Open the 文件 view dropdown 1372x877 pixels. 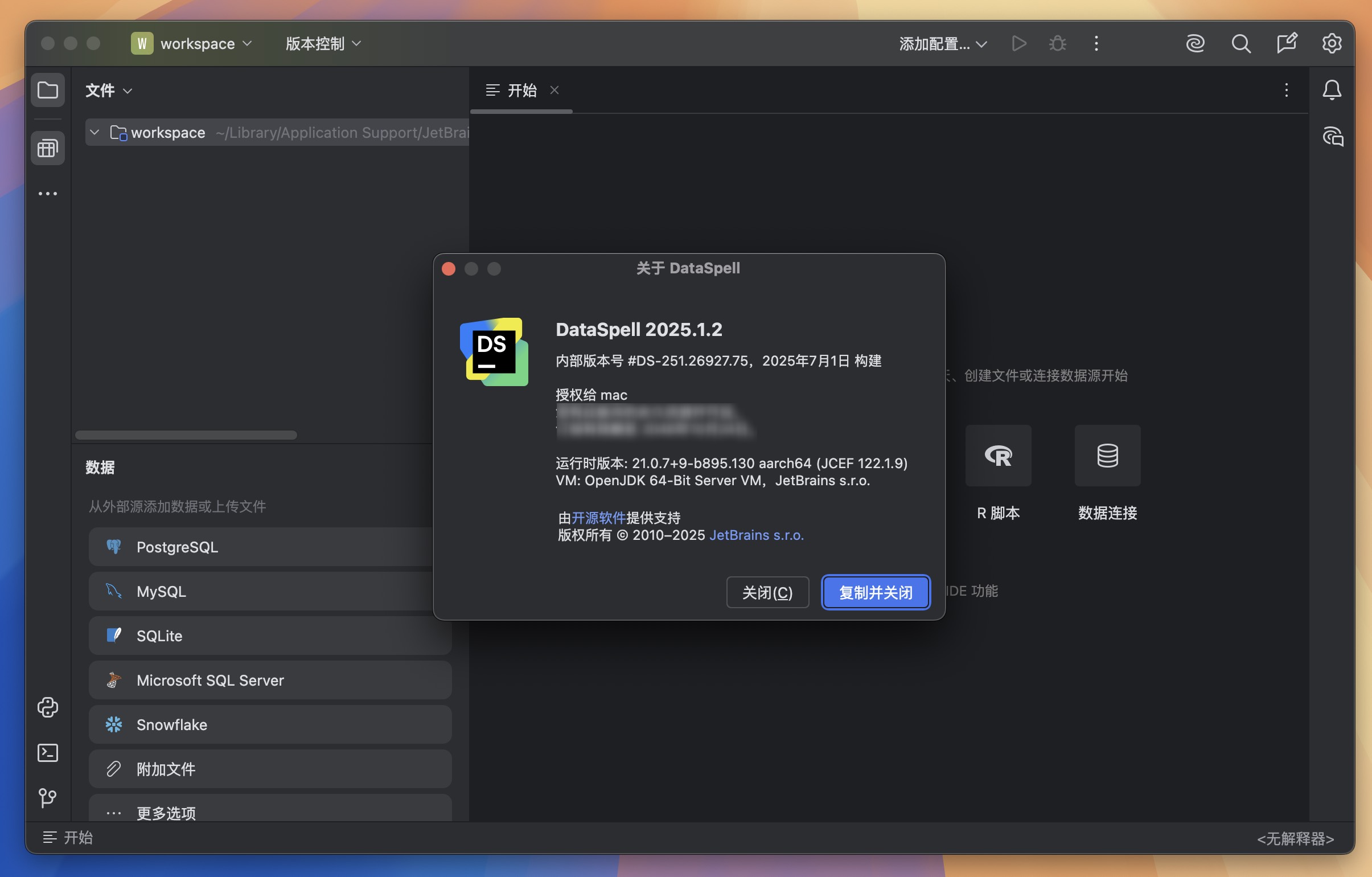(108, 90)
